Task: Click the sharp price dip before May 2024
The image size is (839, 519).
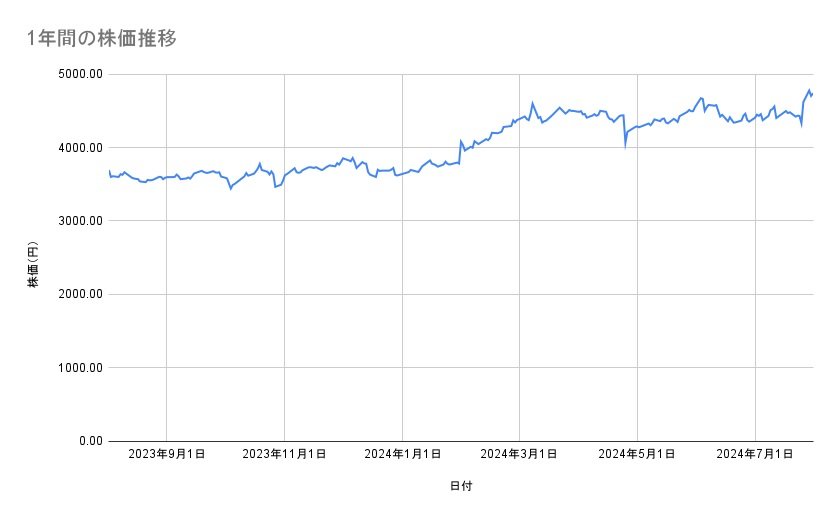Action: pos(625,145)
